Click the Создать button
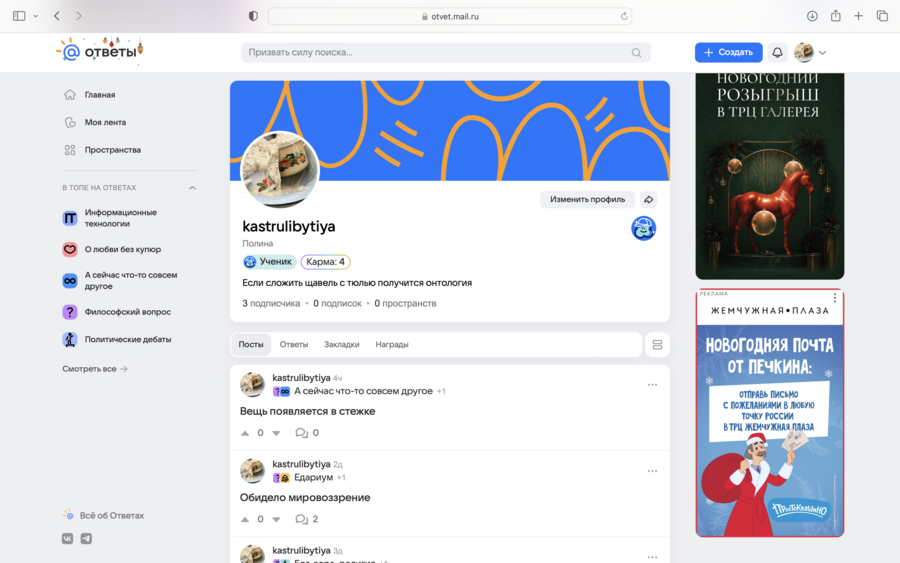This screenshot has height=563, width=900. point(728,52)
